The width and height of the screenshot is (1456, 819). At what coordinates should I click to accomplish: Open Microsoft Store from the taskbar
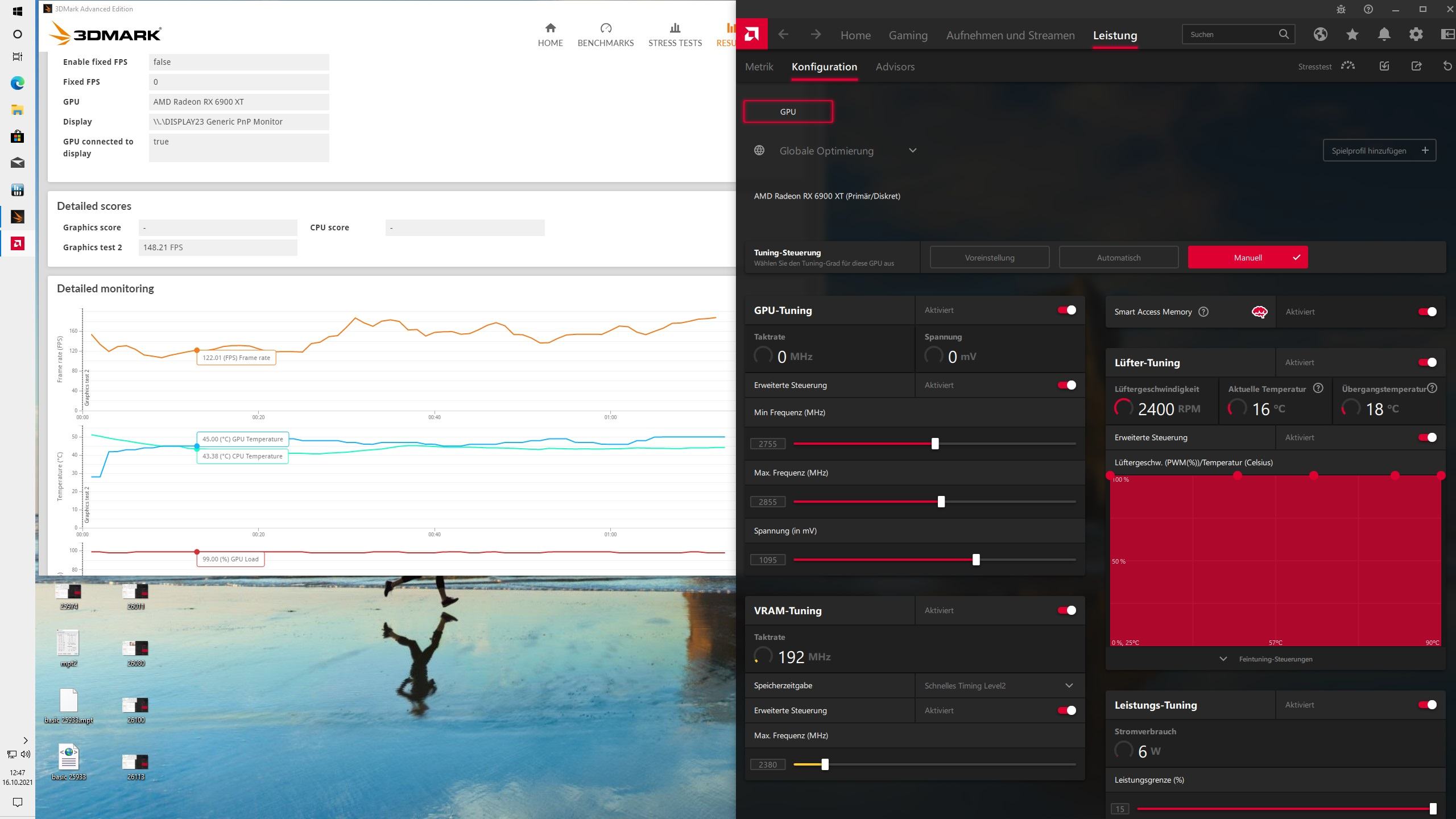(x=18, y=136)
